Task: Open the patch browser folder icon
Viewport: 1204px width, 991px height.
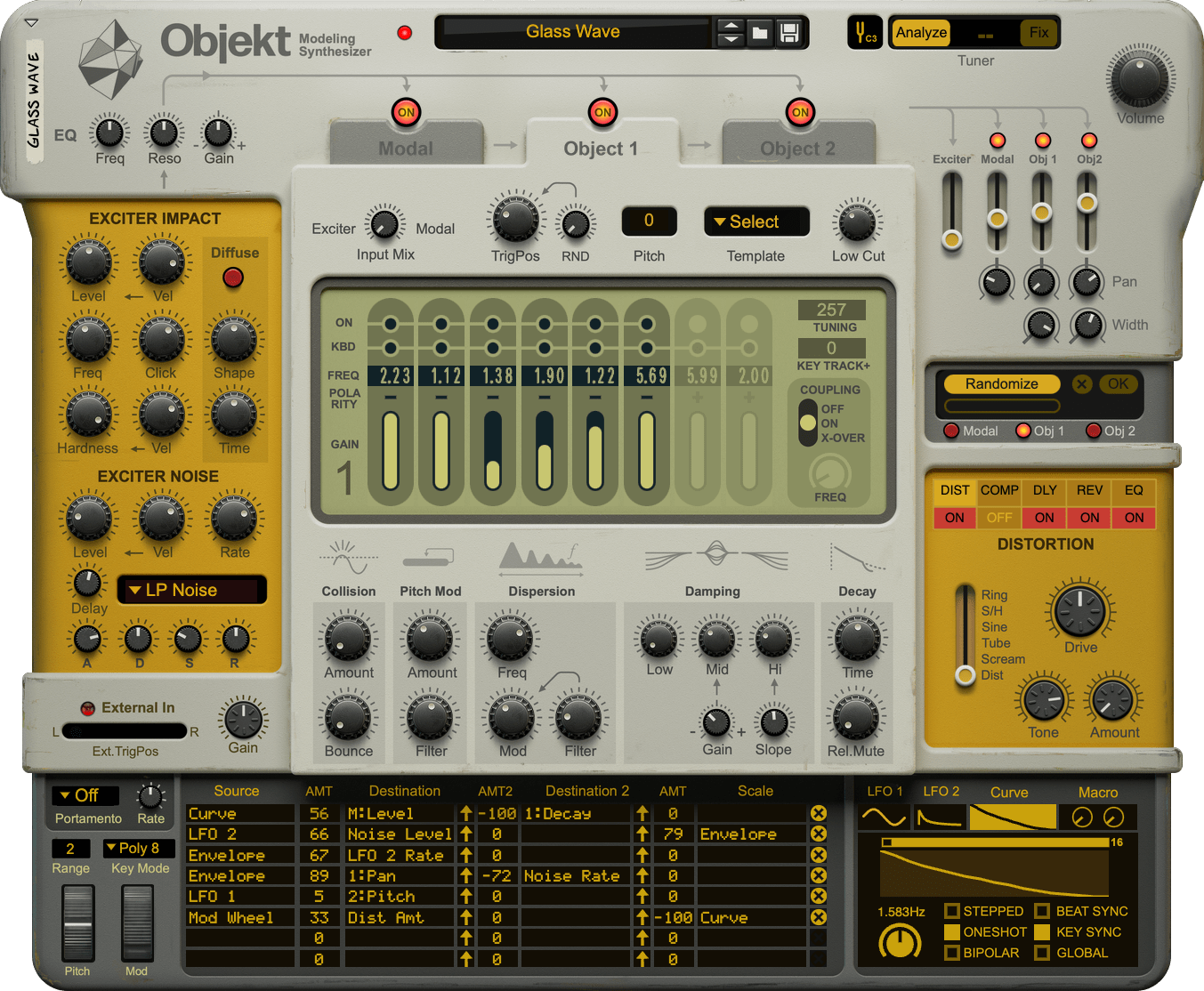Action: coord(760,33)
